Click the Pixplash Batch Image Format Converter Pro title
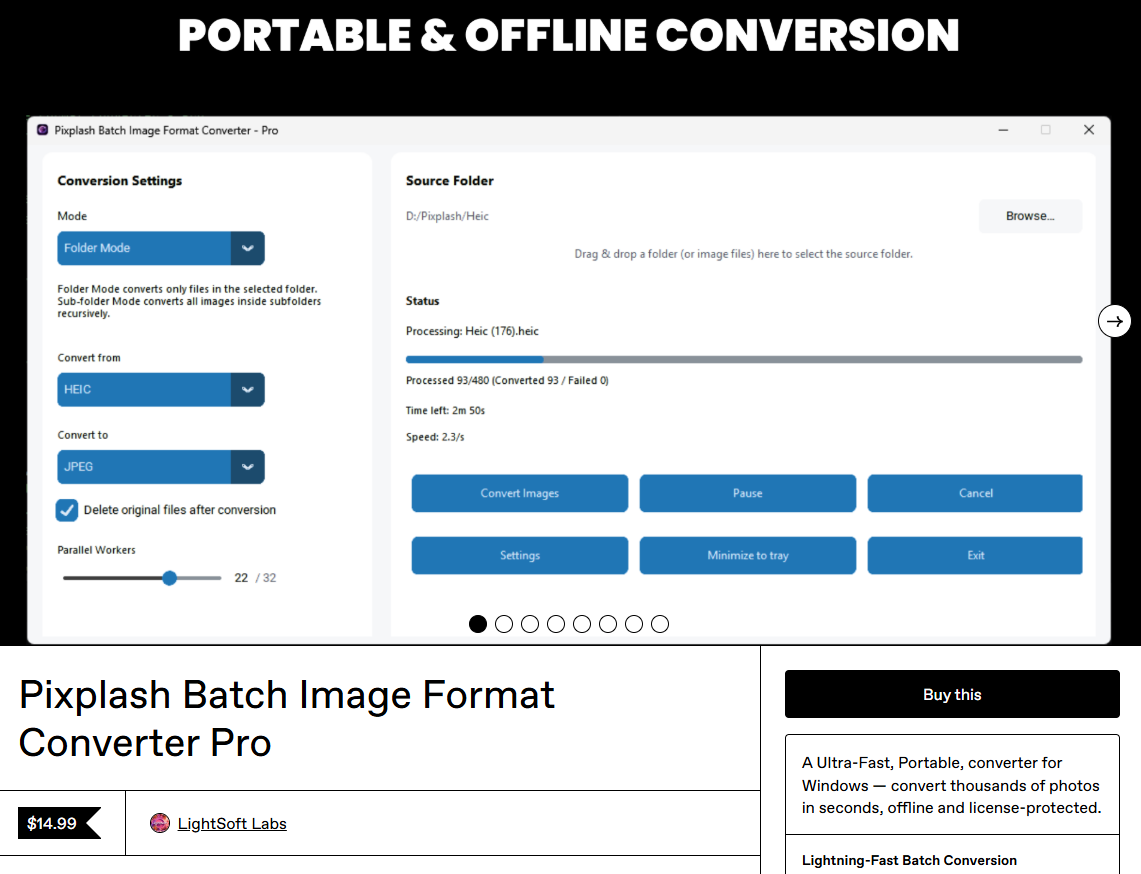The height and width of the screenshot is (874, 1141). tap(287, 718)
